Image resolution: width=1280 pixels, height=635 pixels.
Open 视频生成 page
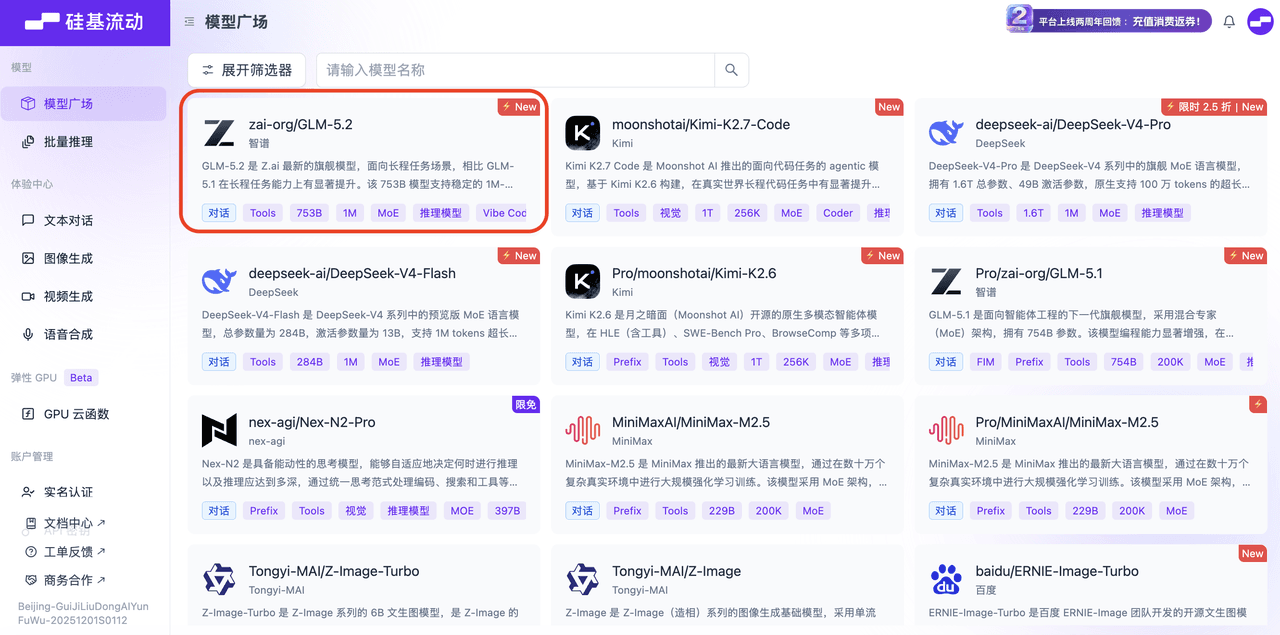coord(84,296)
